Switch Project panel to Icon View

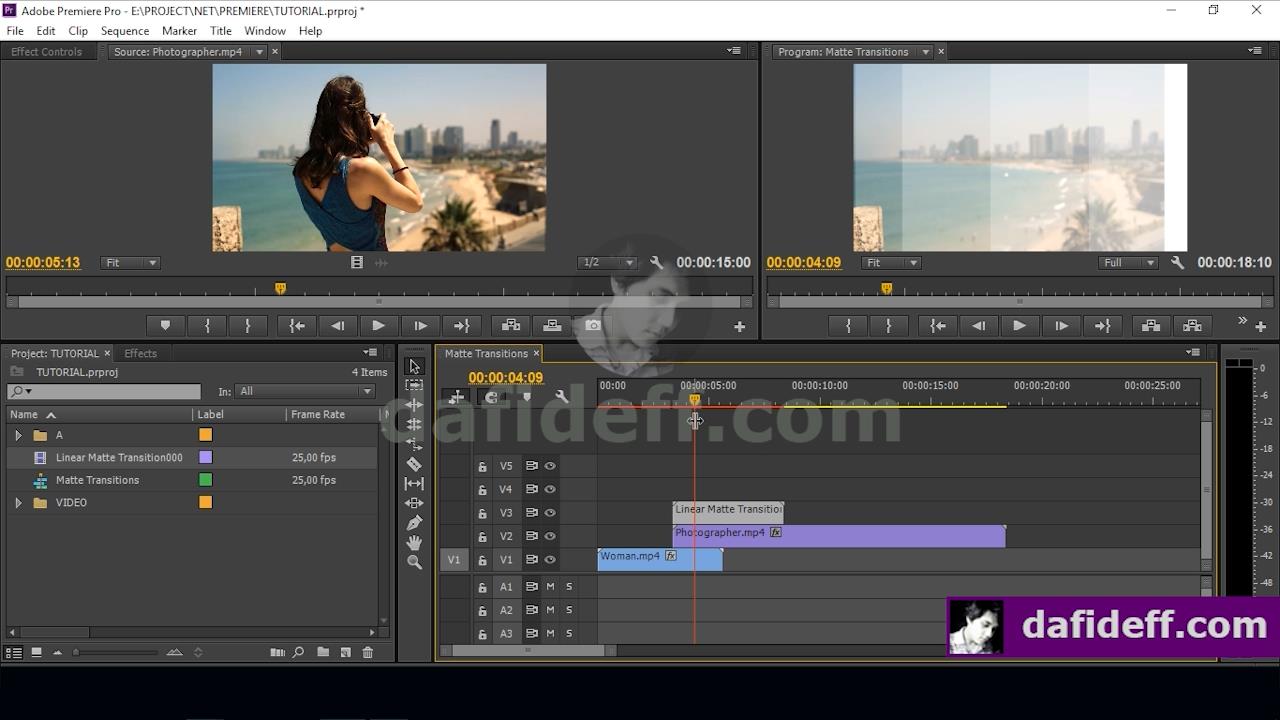coord(36,652)
